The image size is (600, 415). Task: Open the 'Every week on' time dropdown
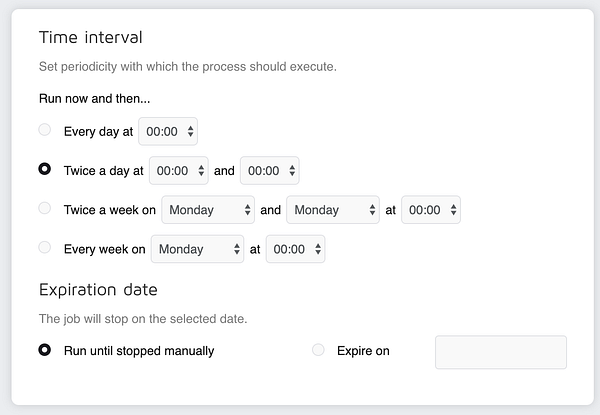tap(295, 249)
